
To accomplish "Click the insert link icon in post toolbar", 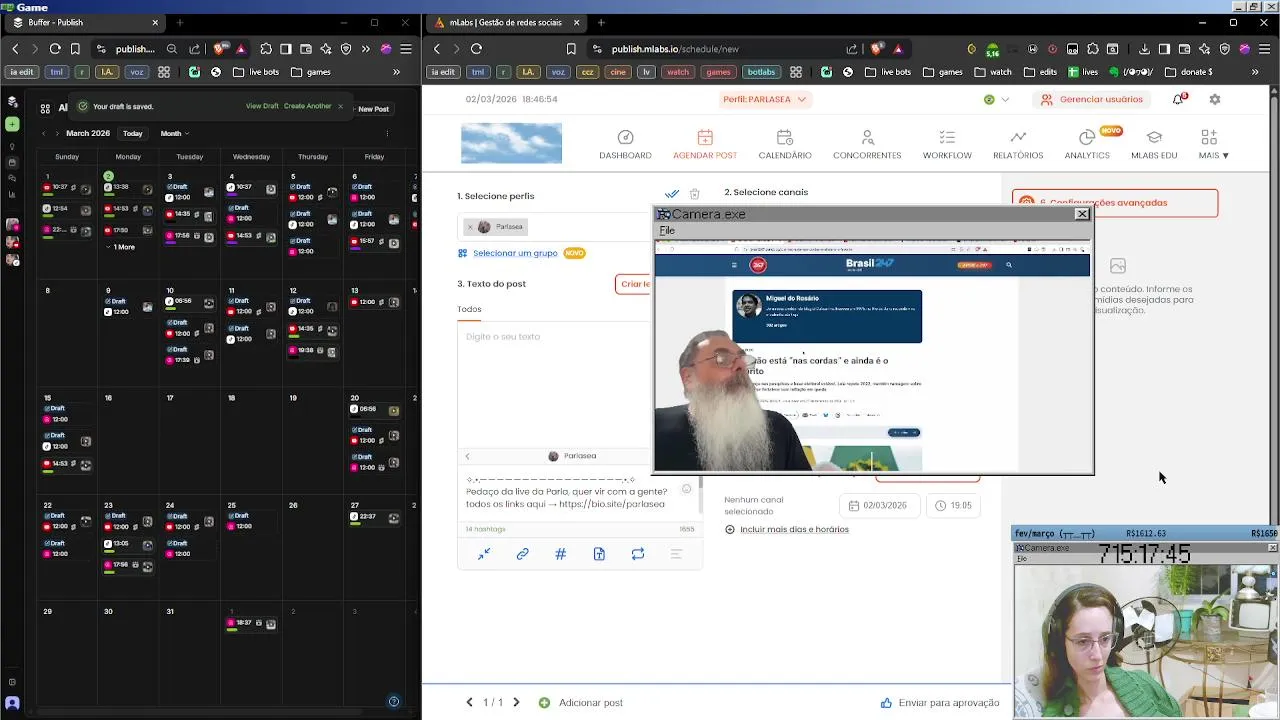I will point(522,554).
